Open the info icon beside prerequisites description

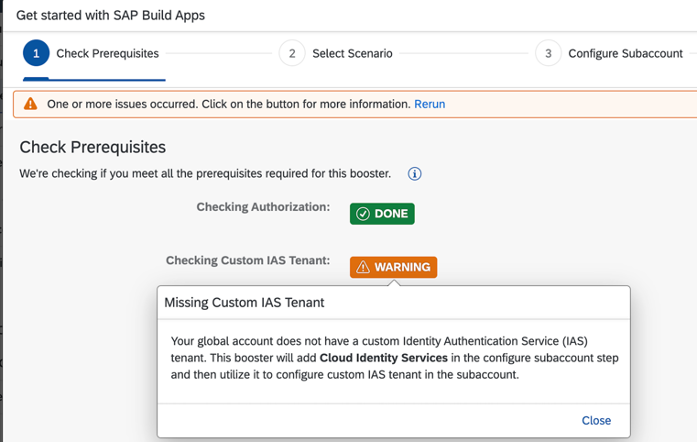(414, 174)
